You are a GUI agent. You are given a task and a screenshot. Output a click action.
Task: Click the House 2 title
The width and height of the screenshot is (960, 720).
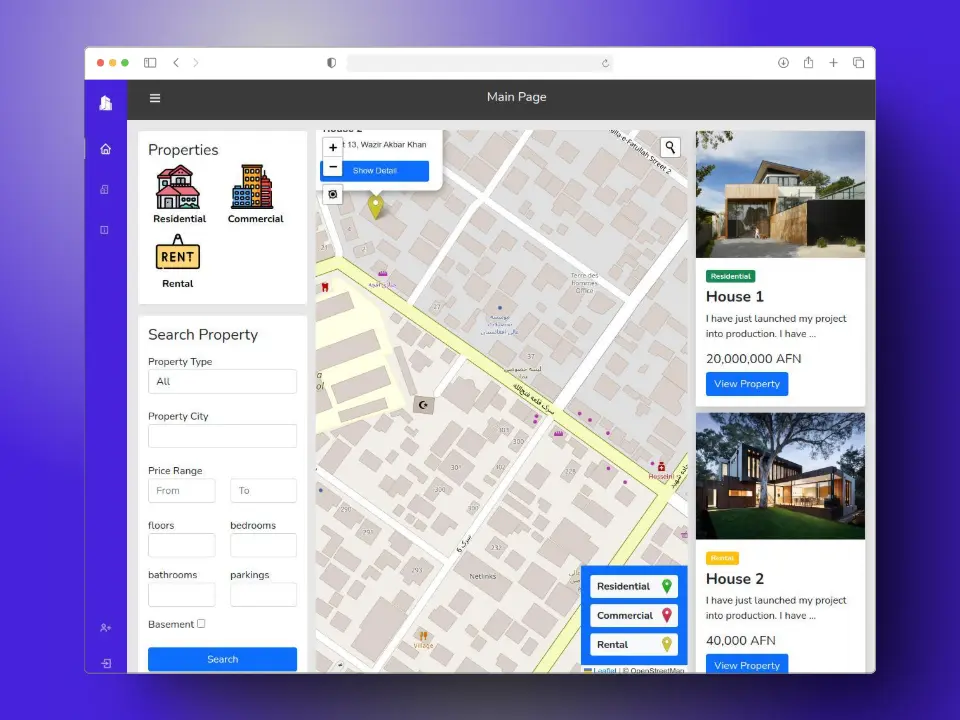[735, 579]
